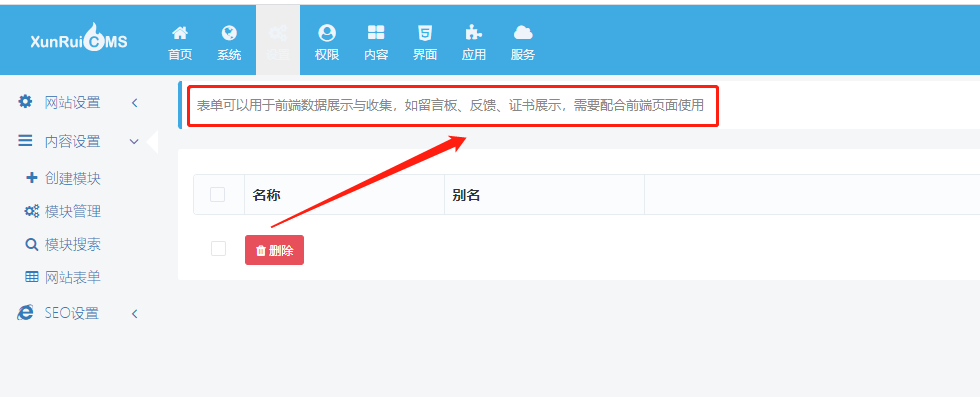Switch to 服务 menu label
Image resolution: width=980 pixels, height=397 pixels.
[522, 54]
